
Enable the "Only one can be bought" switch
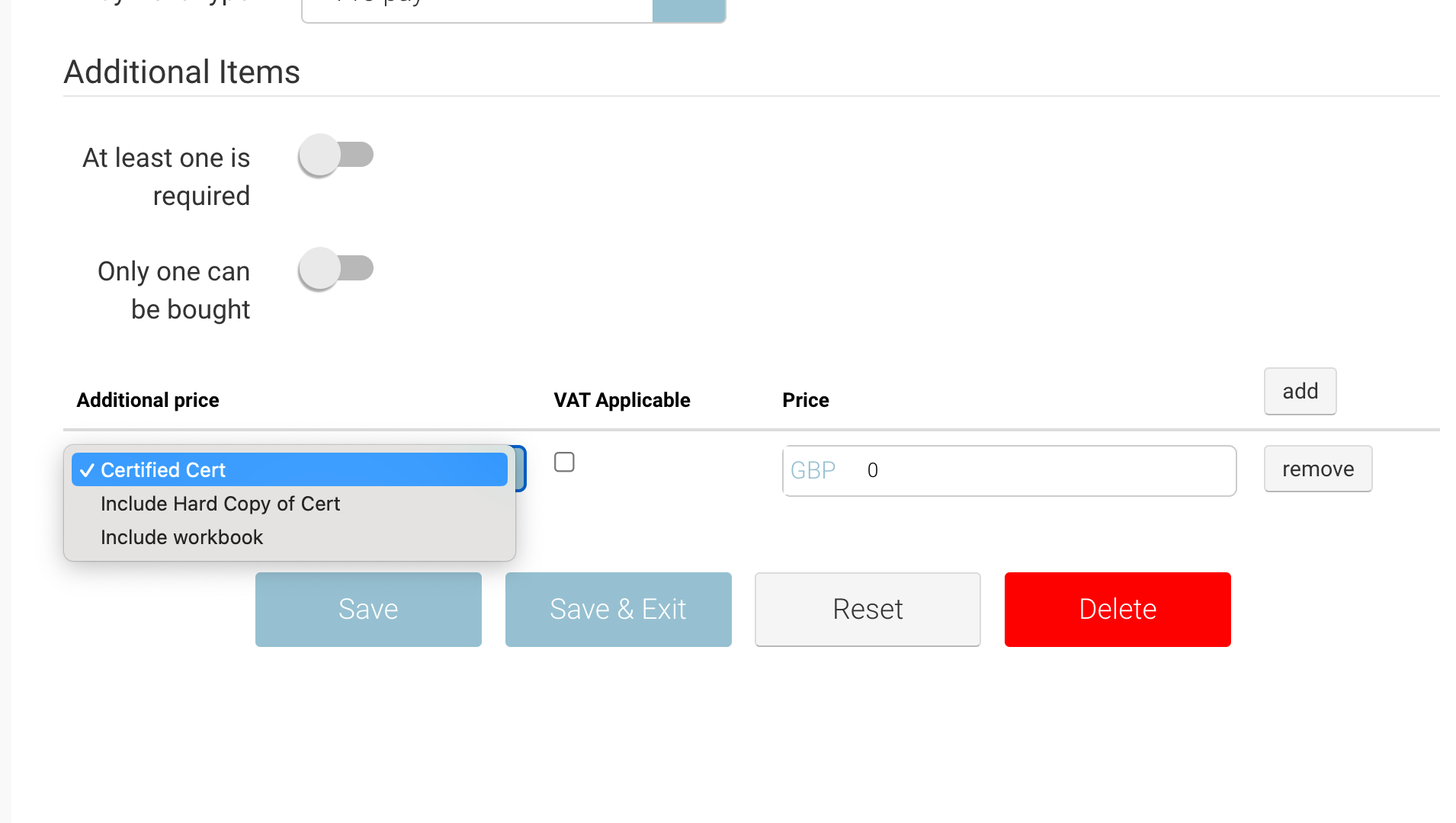pos(335,269)
